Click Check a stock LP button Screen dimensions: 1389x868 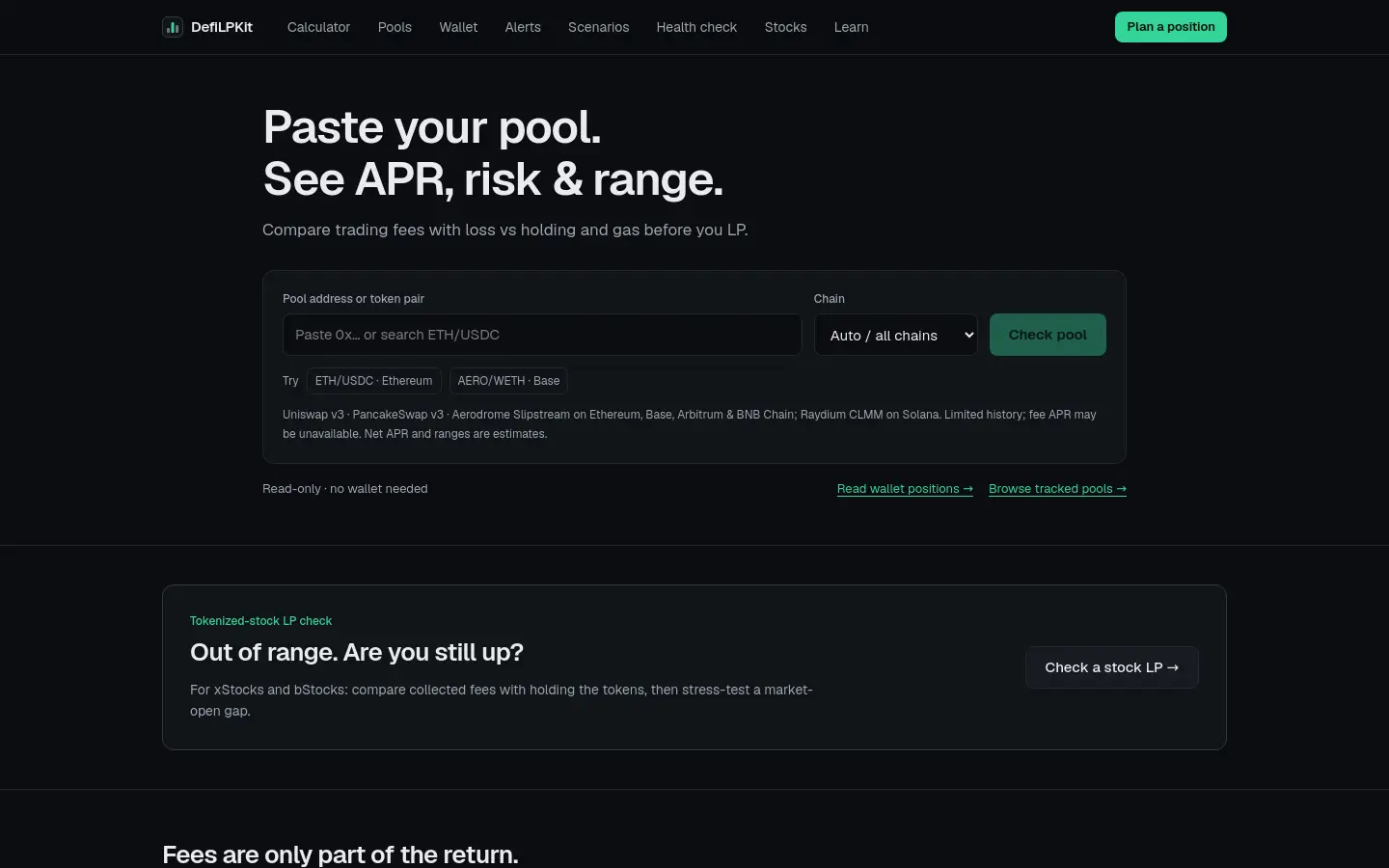coord(1111,667)
